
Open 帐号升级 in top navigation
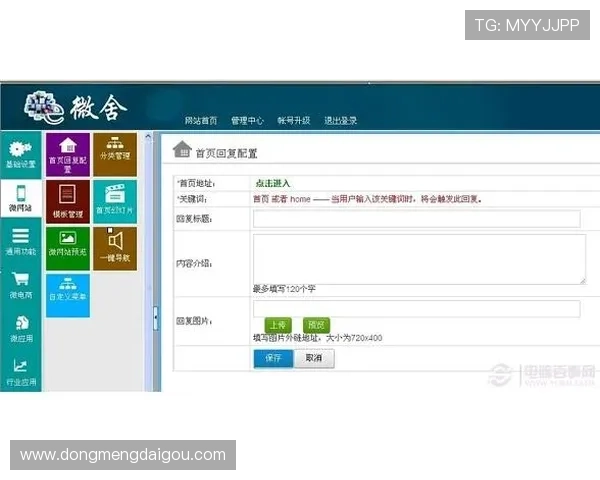[293, 121]
